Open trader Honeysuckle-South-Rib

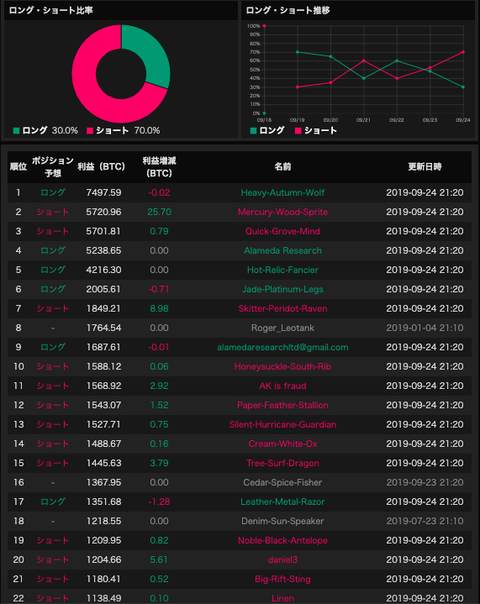pos(282,366)
